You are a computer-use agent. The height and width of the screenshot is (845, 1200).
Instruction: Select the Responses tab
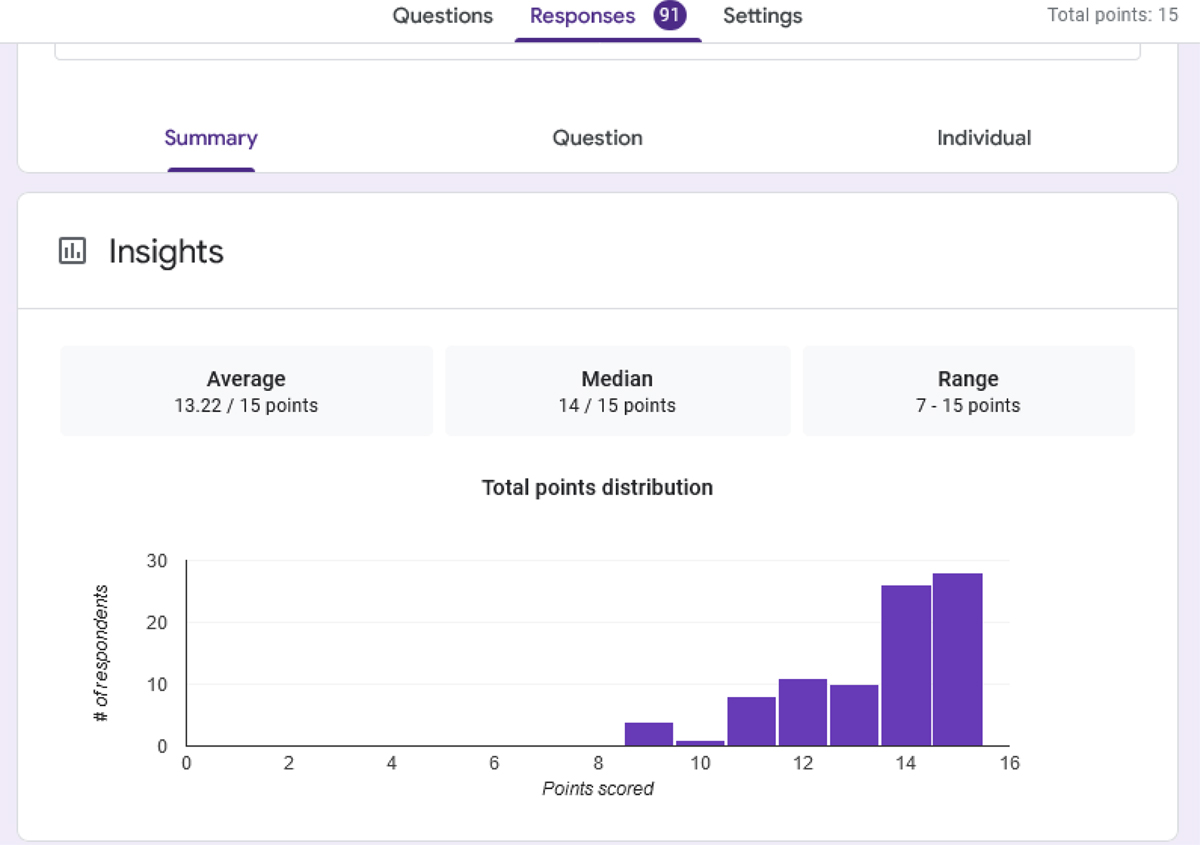(582, 16)
